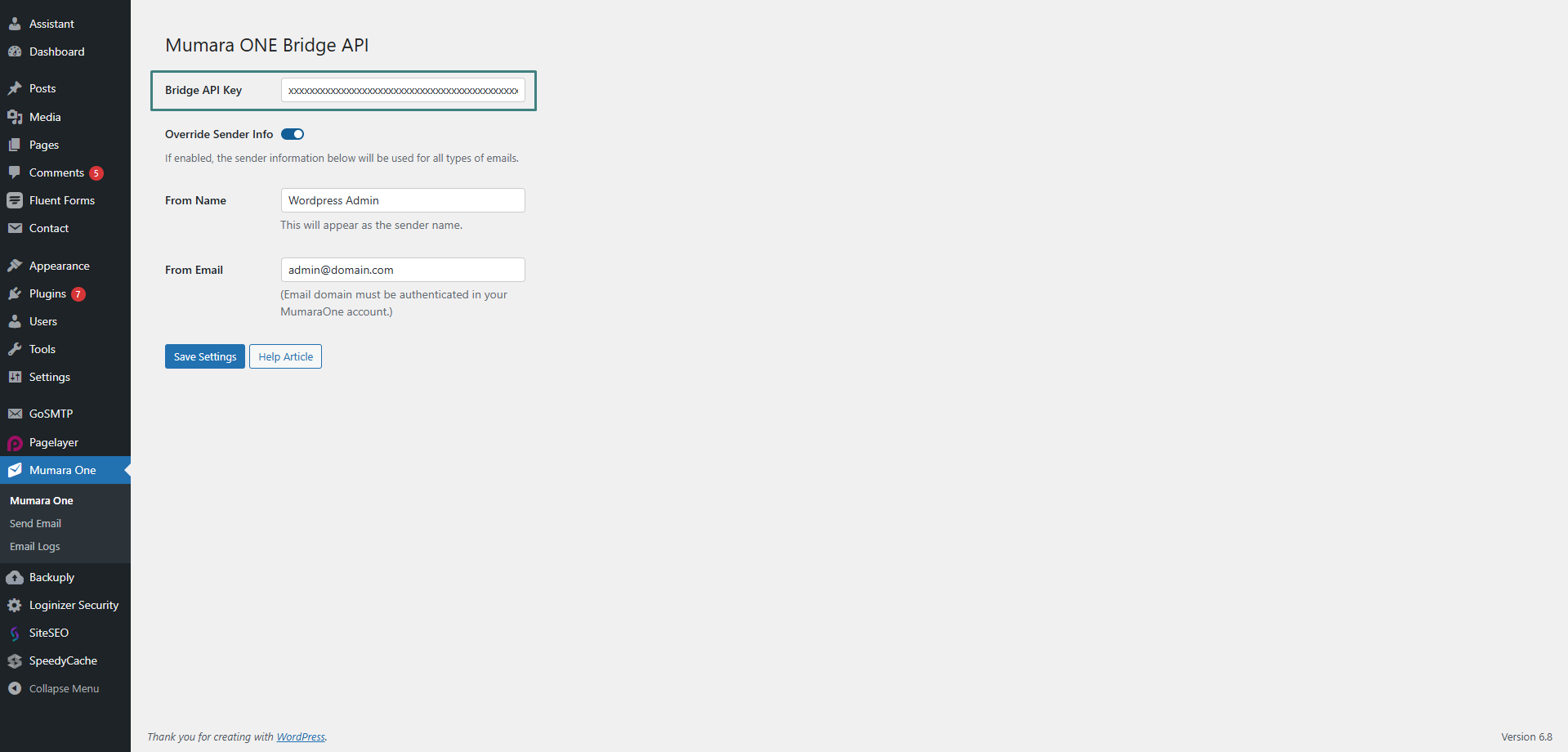Click the Fluent Forms icon

(15, 200)
